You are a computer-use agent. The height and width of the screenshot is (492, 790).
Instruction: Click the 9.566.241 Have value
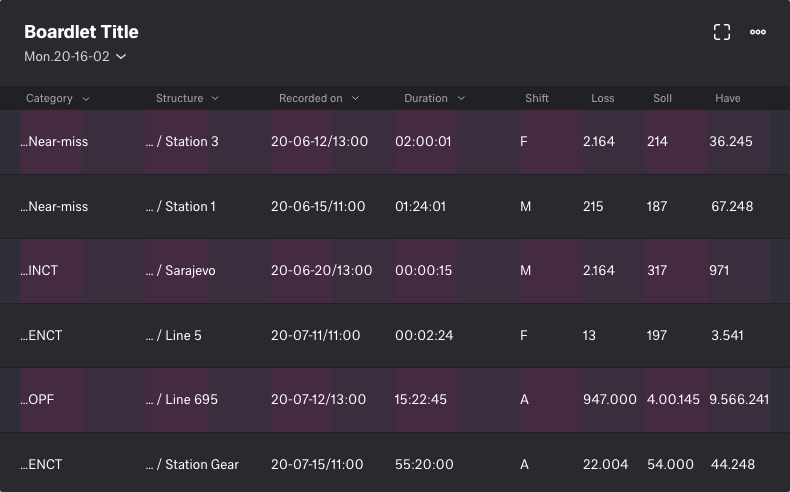pos(738,400)
